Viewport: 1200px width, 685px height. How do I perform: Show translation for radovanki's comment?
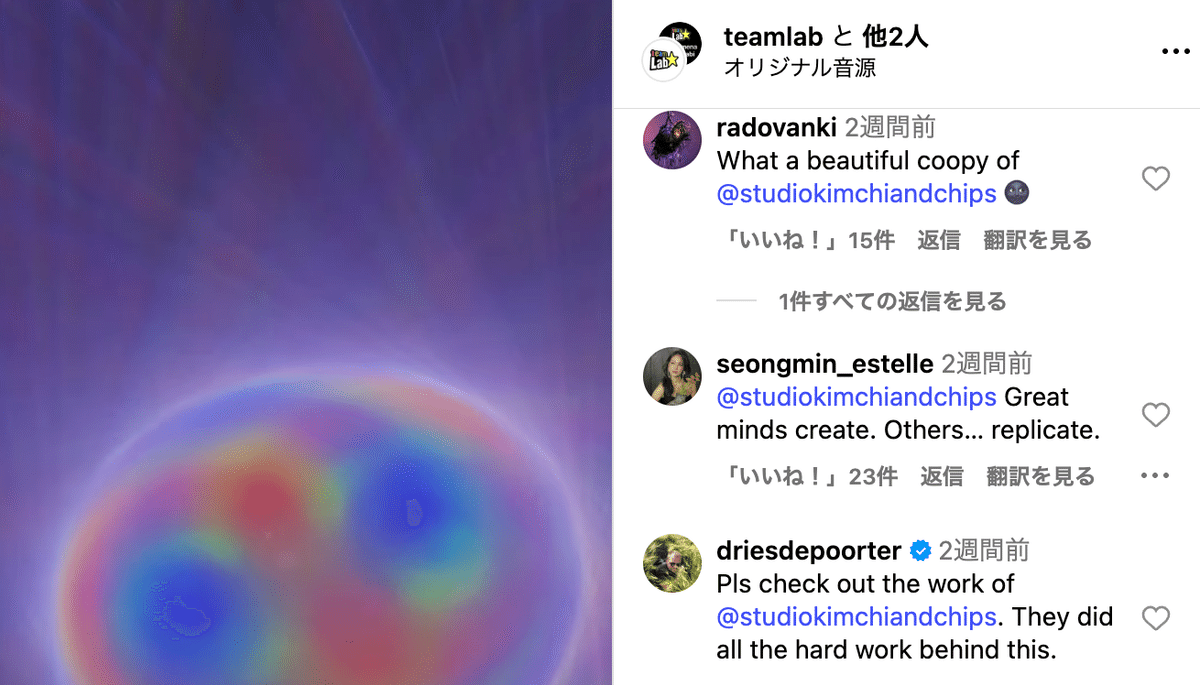(1037, 240)
